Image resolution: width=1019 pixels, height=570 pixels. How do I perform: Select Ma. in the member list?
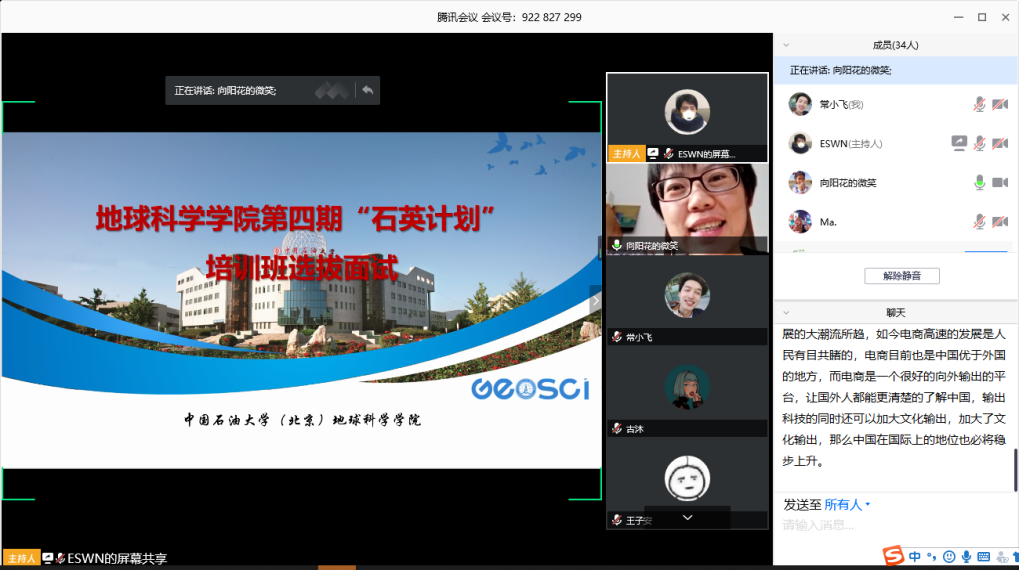(828, 221)
